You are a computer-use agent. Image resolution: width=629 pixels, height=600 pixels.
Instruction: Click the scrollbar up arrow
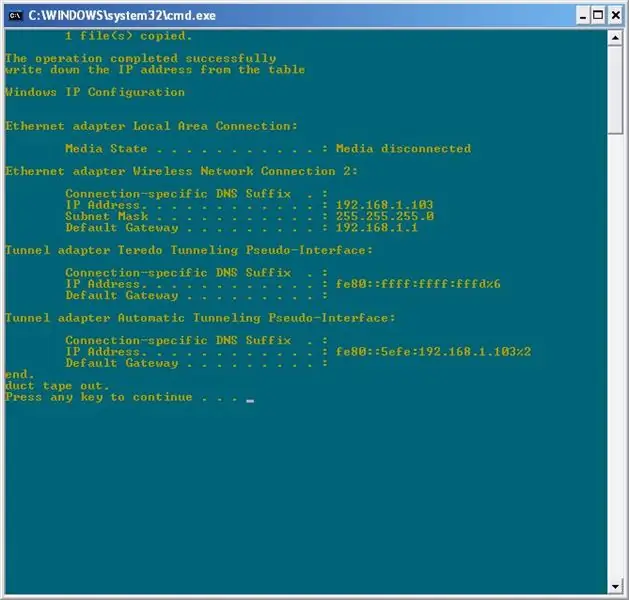[615, 38]
